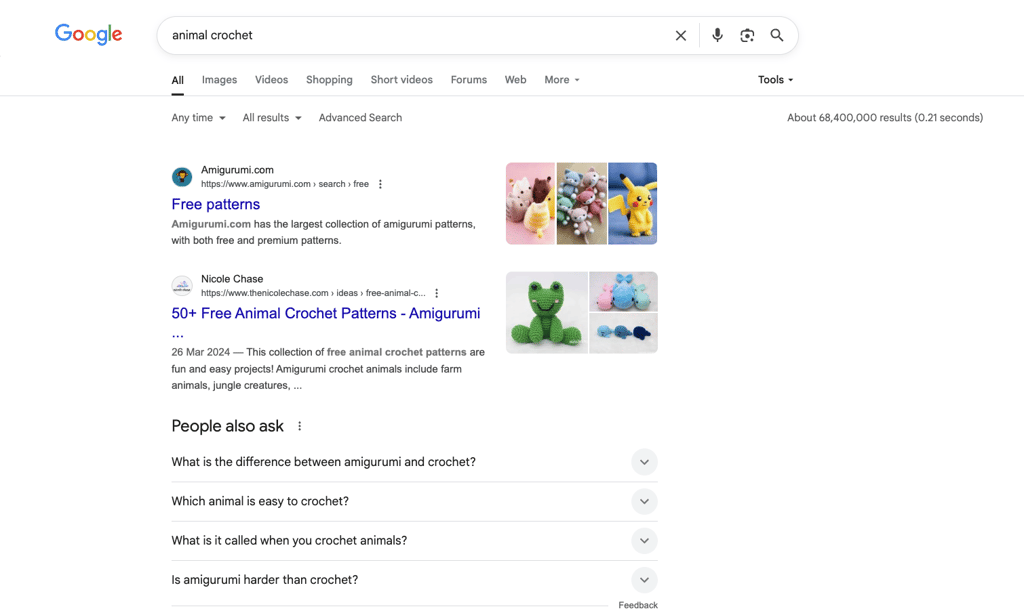Click the Advanced Search link
The height and width of the screenshot is (613, 1024).
click(360, 118)
